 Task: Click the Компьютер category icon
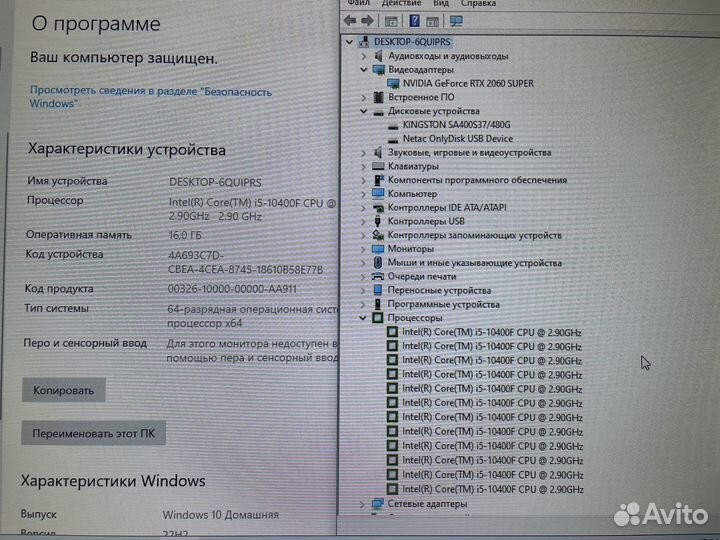tap(378, 193)
